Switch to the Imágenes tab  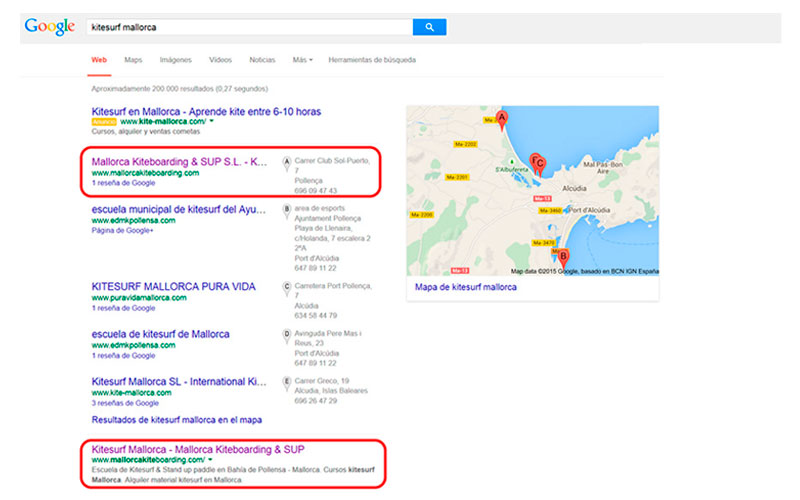[x=176, y=60]
